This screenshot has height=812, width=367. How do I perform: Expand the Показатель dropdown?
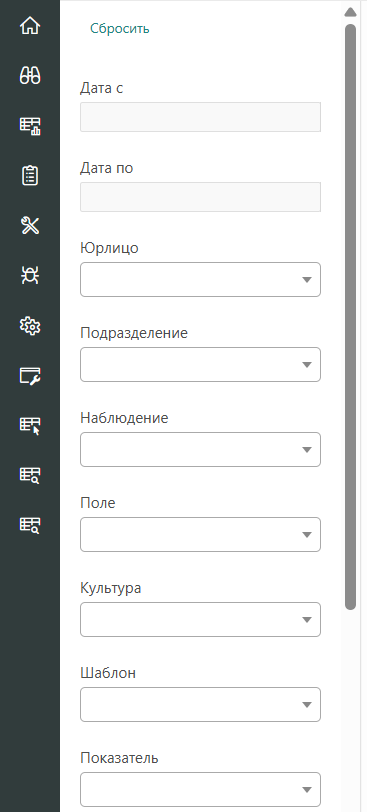click(200, 789)
